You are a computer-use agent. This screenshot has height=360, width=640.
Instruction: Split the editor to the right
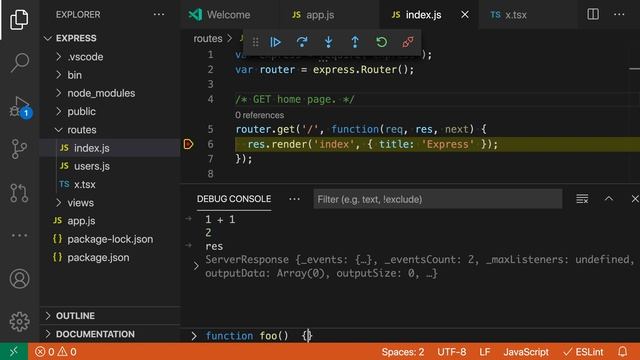[x=593, y=14]
